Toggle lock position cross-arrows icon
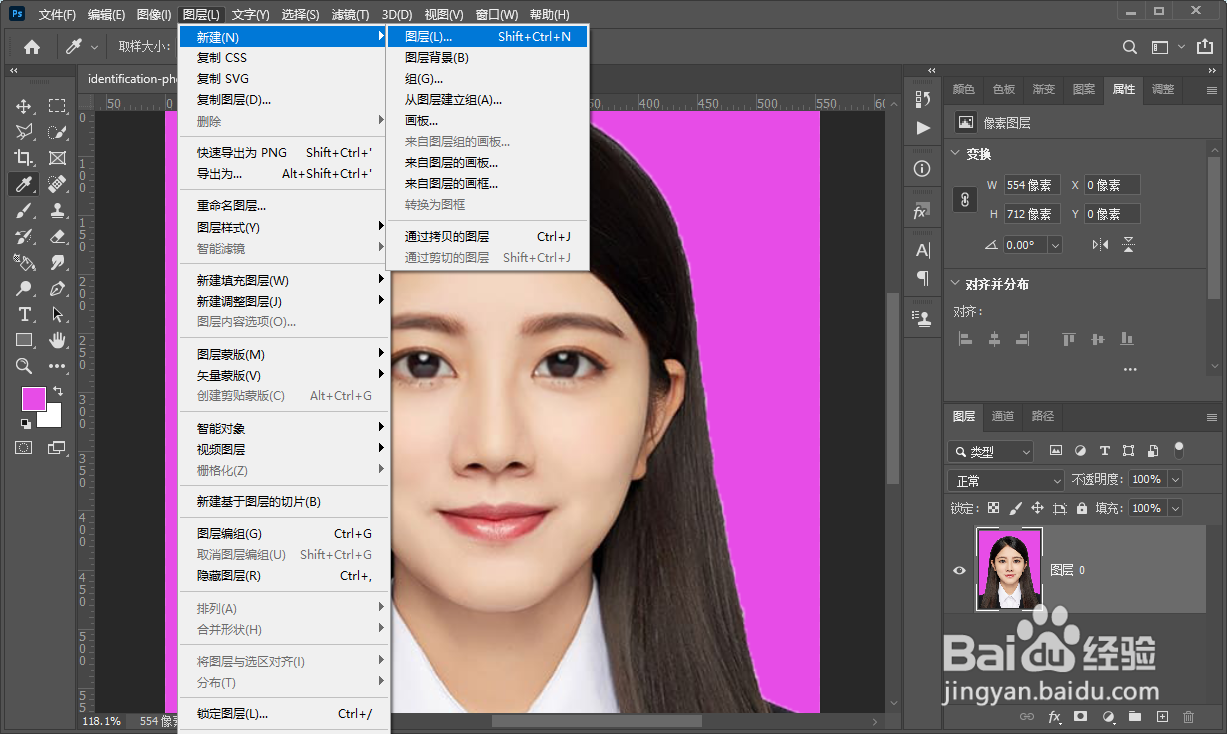The image size is (1227, 734). [1038, 508]
